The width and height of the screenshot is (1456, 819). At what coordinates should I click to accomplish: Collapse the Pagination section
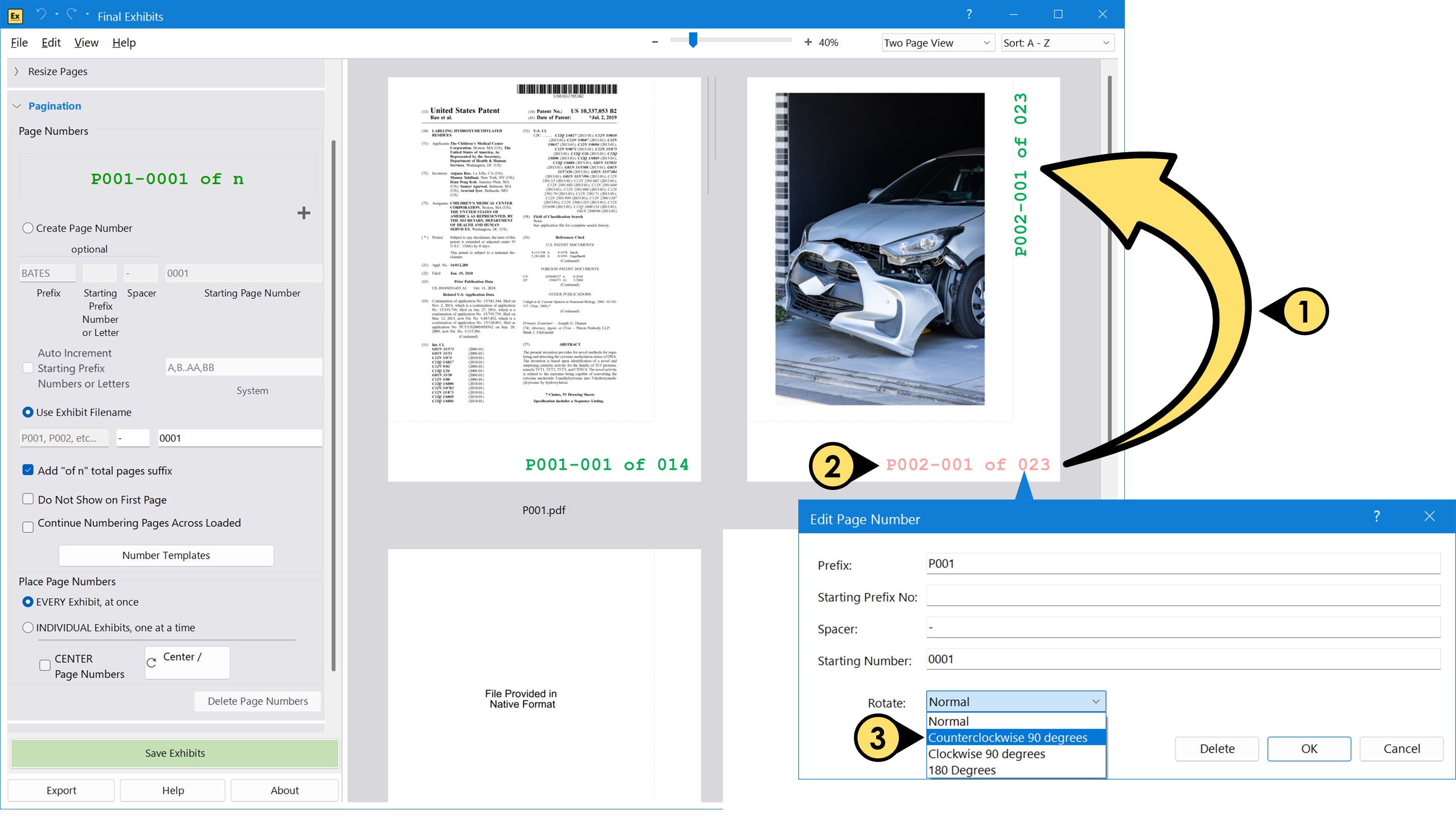[17, 105]
